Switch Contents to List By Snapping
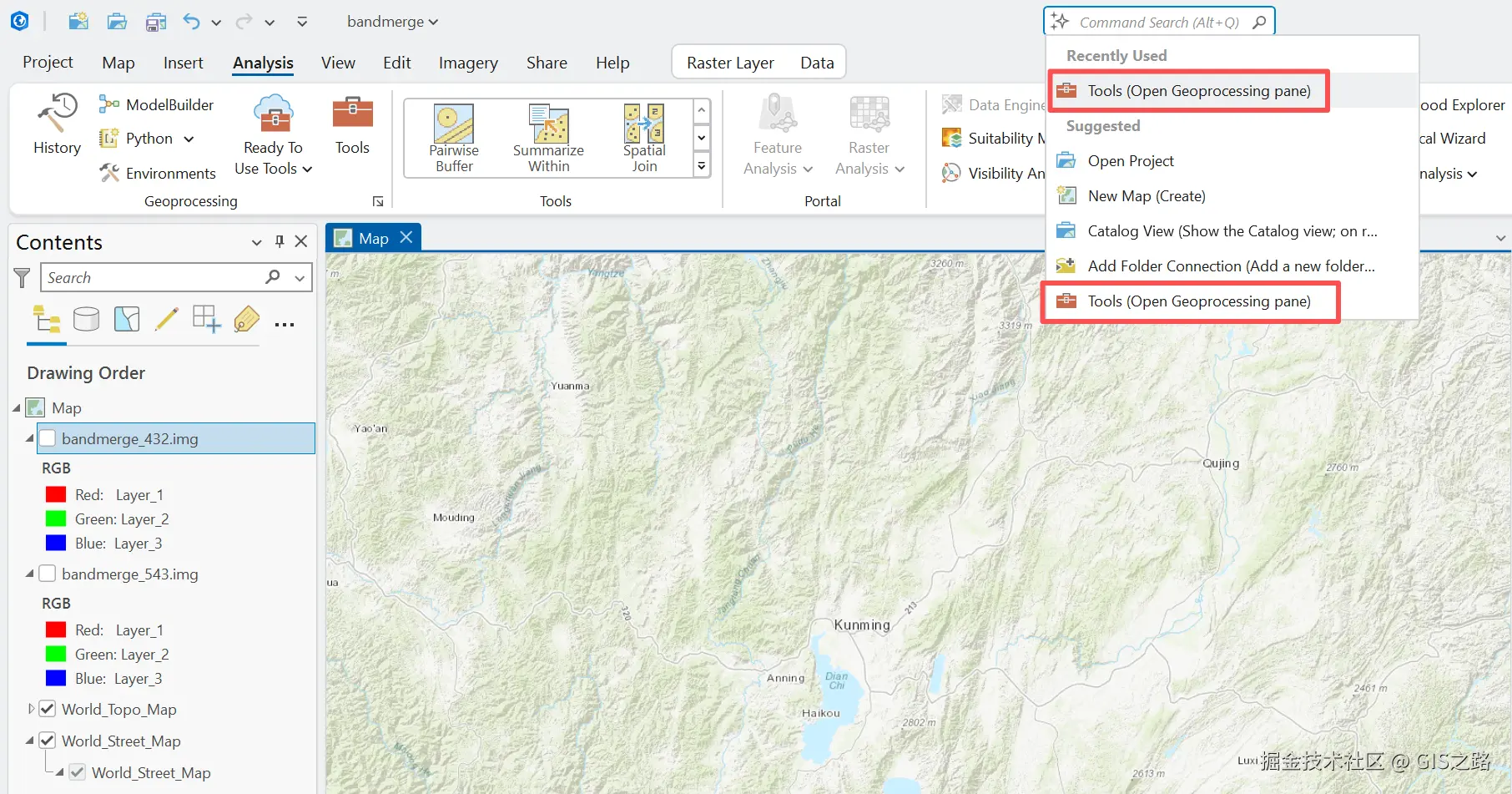 (207, 319)
